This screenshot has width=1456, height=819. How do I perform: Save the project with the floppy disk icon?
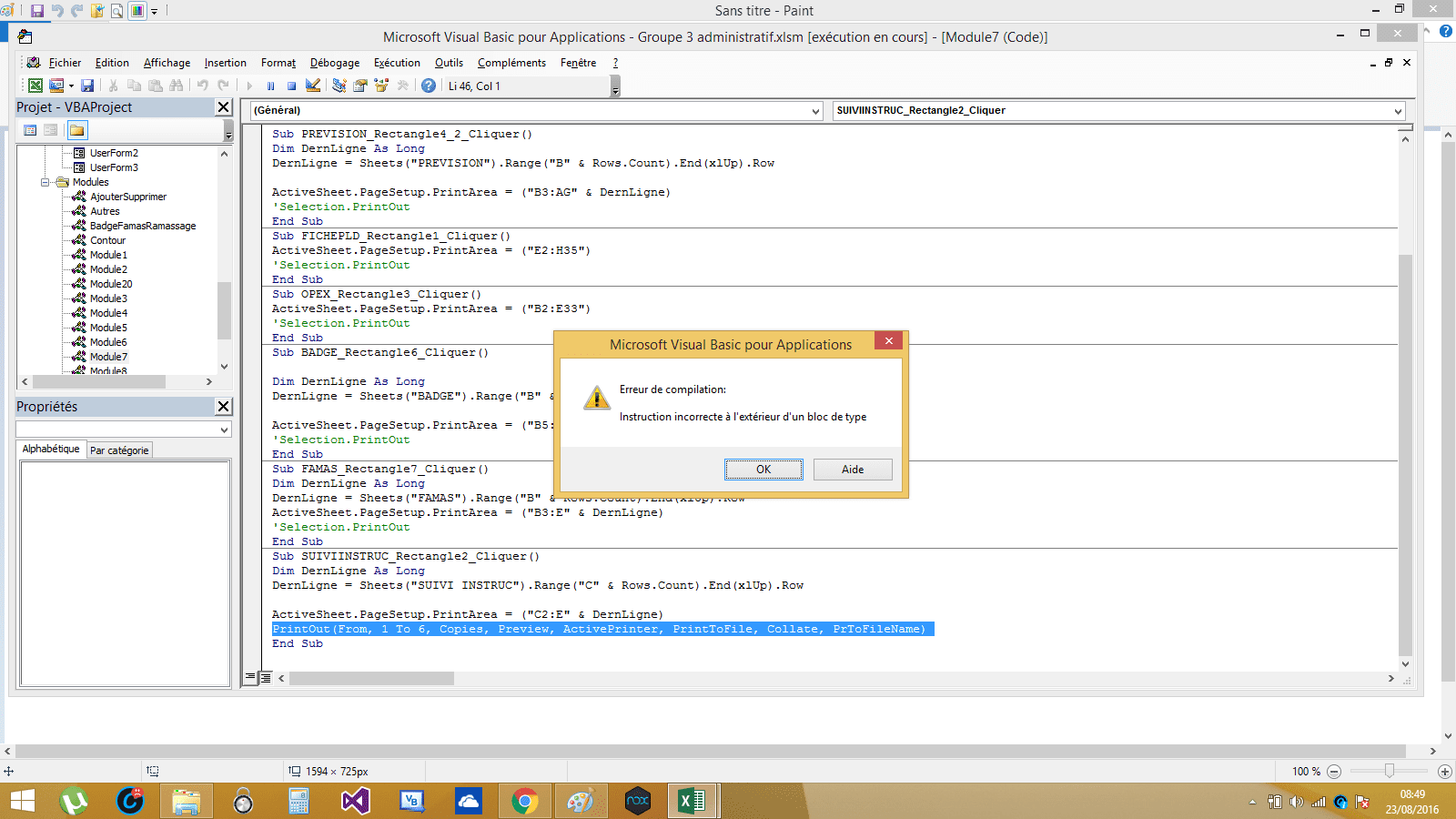pyautogui.click(x=87, y=86)
